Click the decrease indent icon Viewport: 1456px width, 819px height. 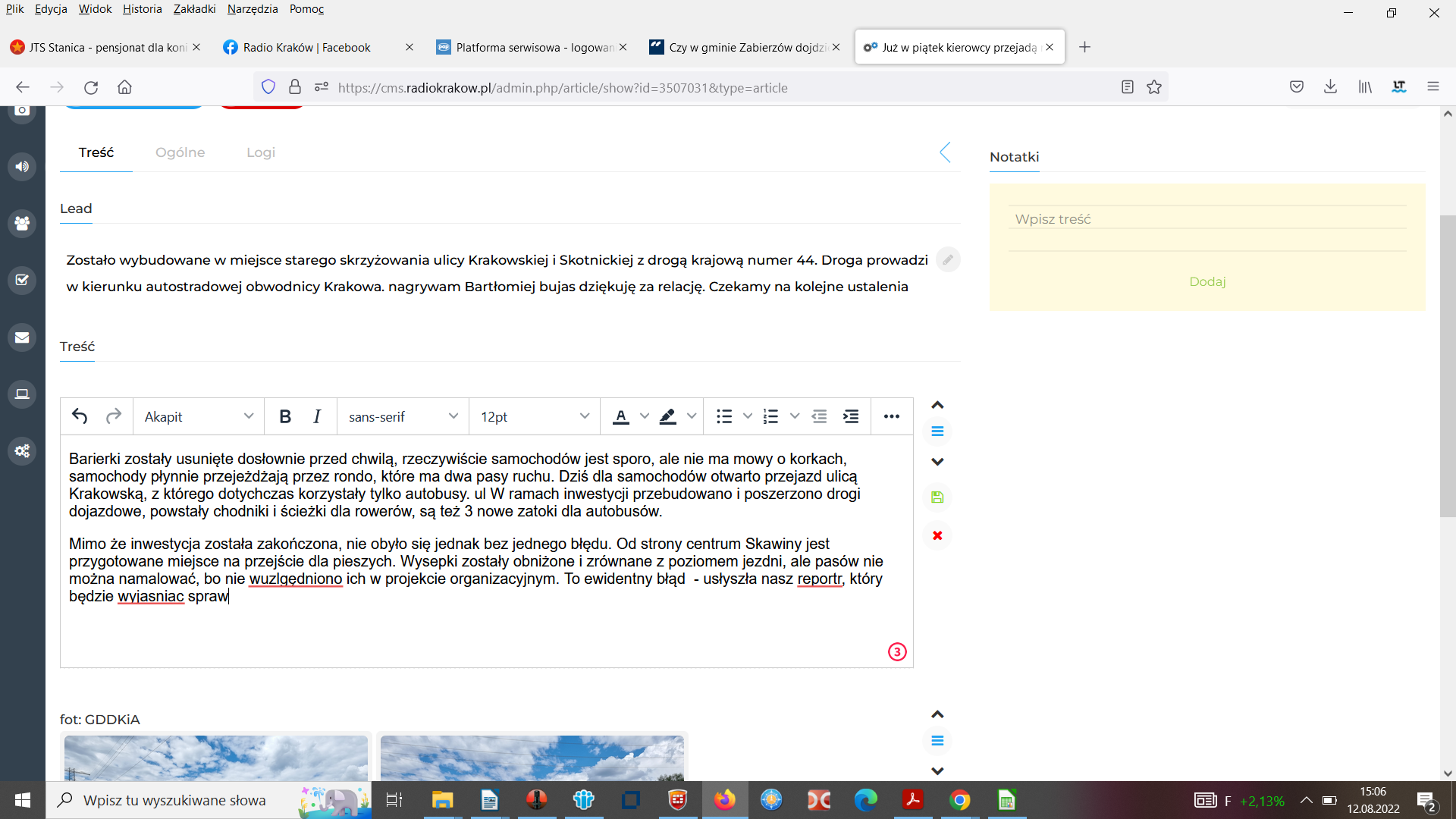(x=819, y=416)
